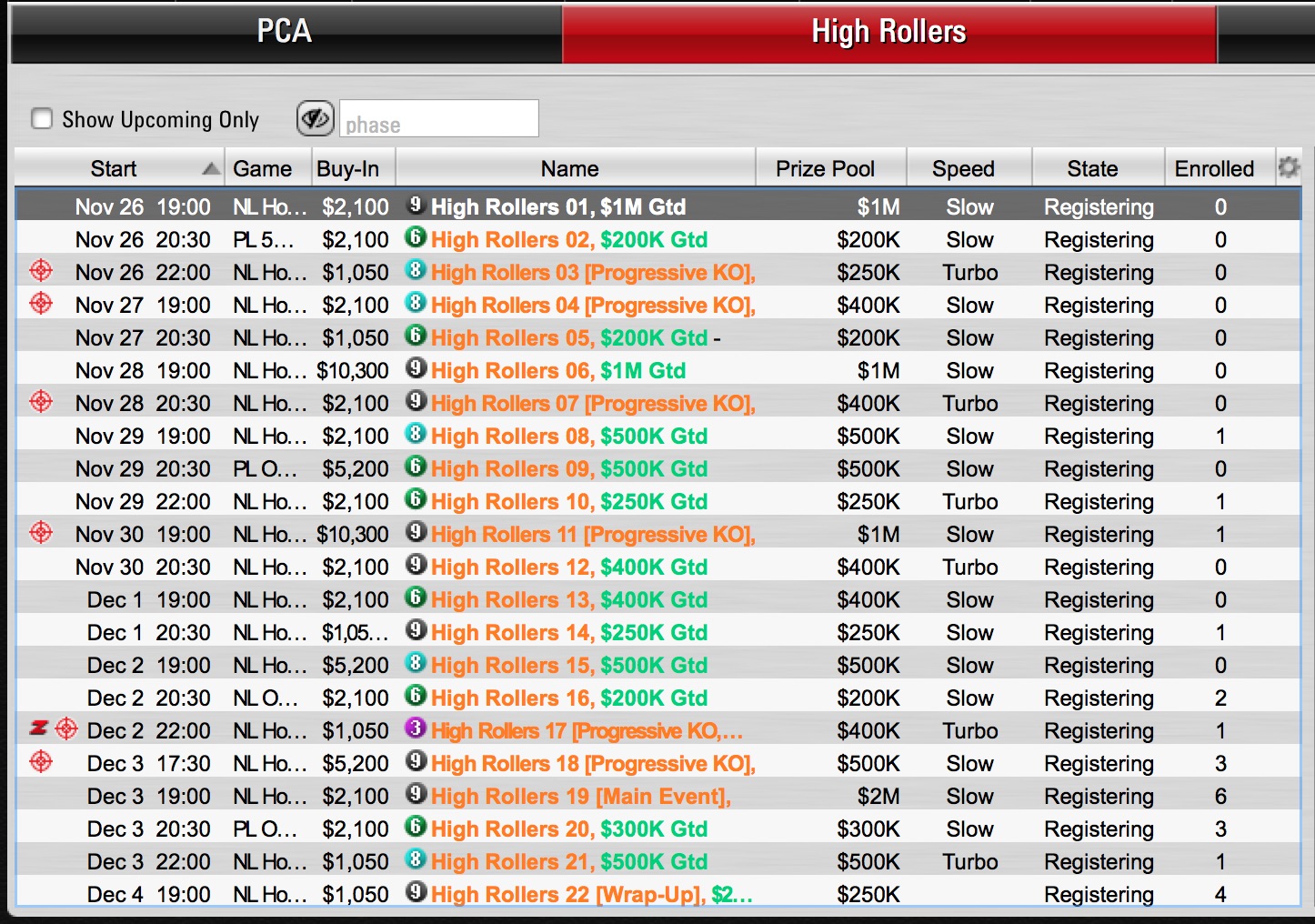Click 6-max seat icon for High Rollers 13
1315x924 pixels.
click(x=416, y=598)
